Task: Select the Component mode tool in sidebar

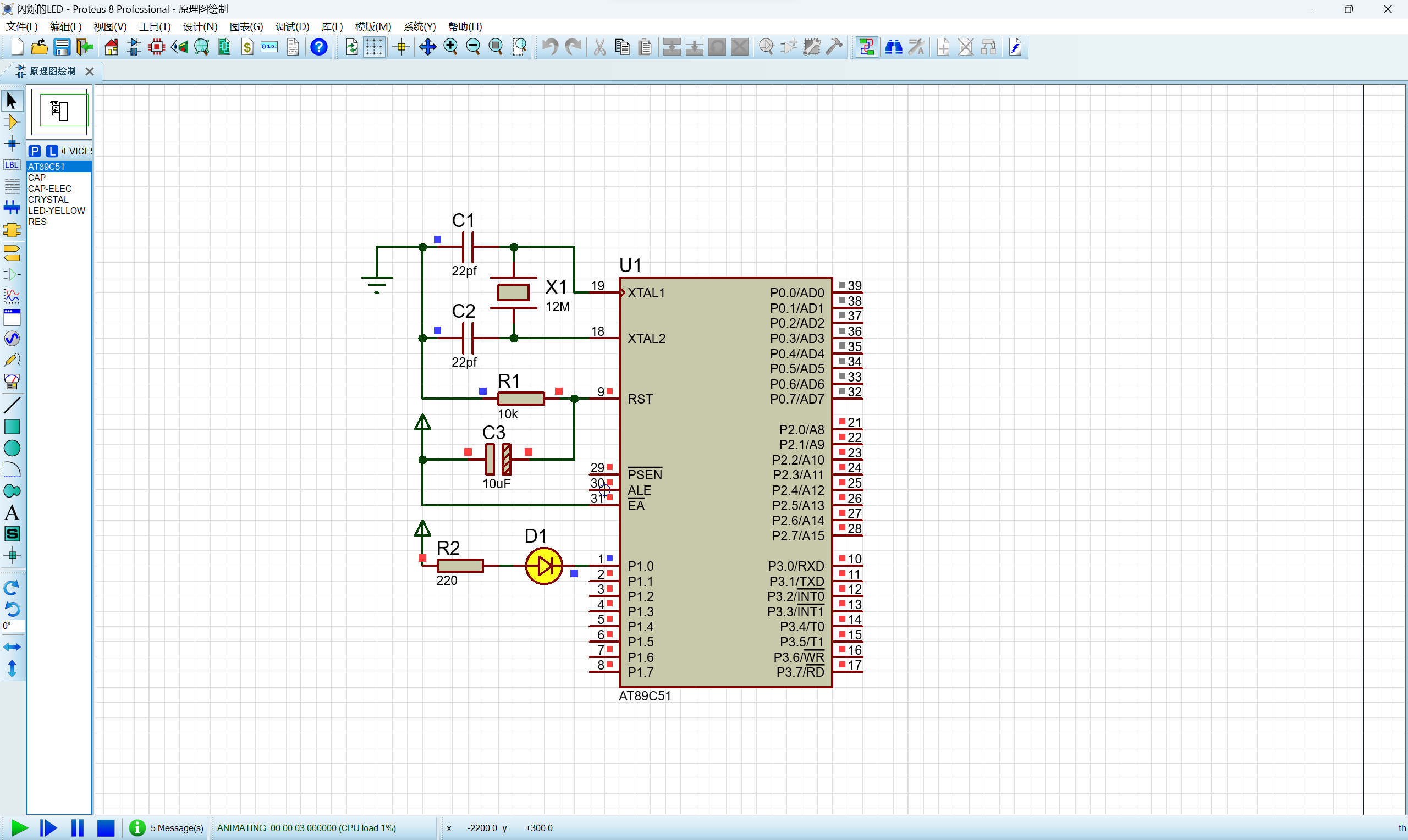Action: (x=12, y=122)
